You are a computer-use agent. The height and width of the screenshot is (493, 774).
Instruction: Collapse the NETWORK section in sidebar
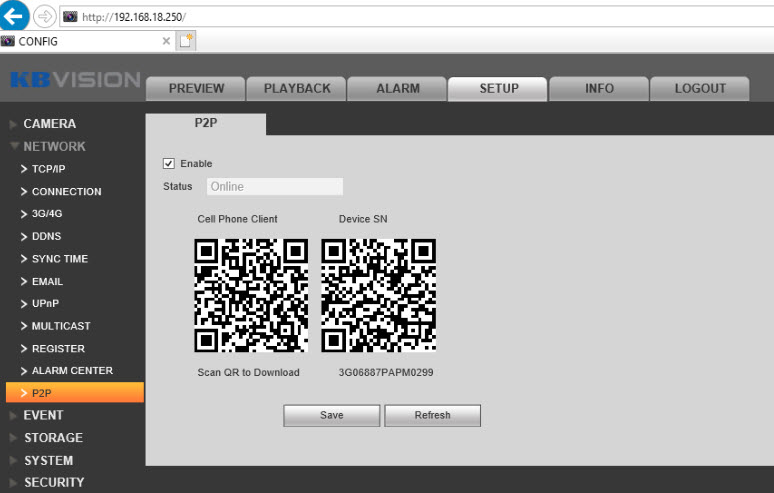[x=54, y=146]
